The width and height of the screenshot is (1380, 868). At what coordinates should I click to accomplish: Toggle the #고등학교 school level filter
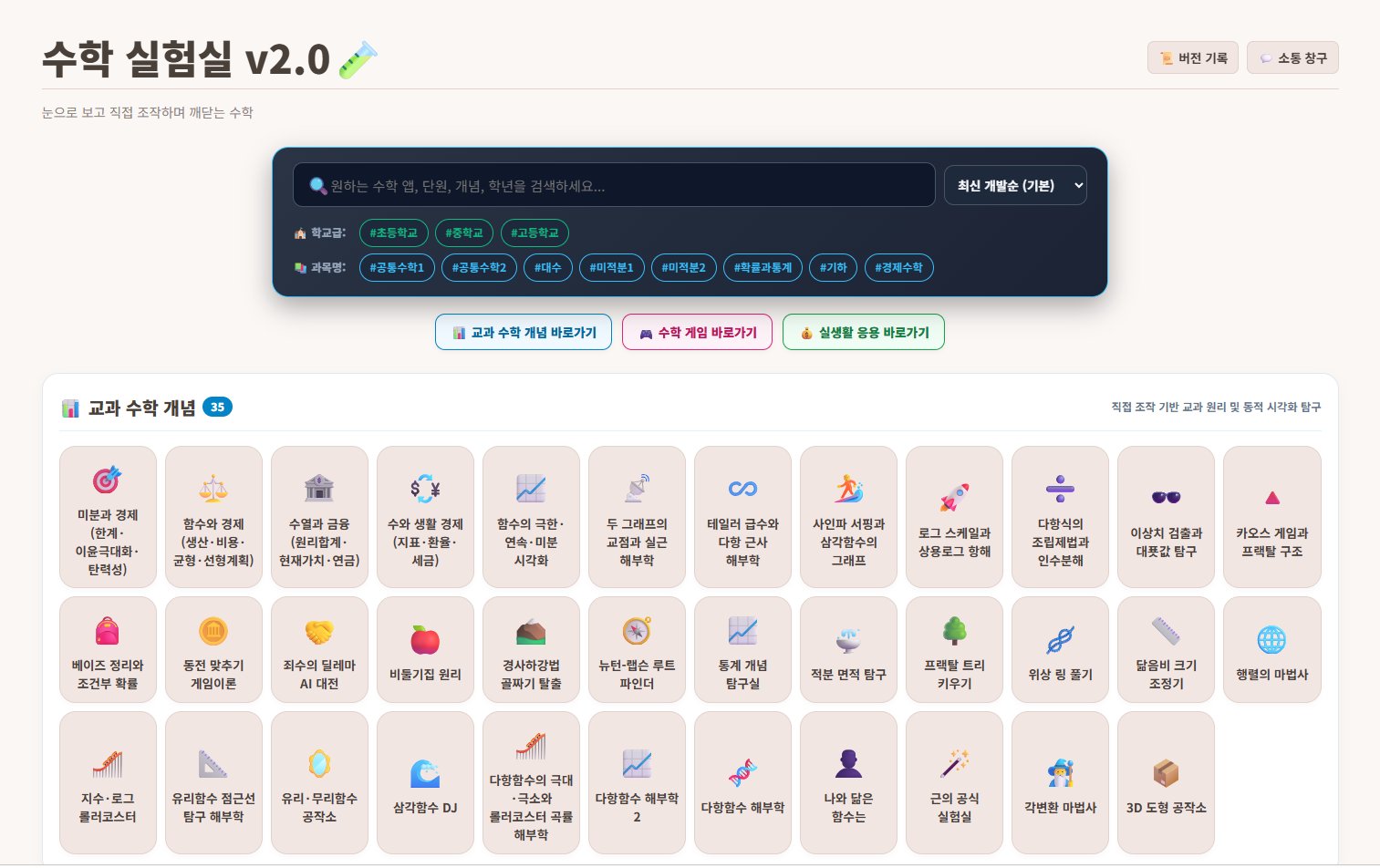(534, 232)
